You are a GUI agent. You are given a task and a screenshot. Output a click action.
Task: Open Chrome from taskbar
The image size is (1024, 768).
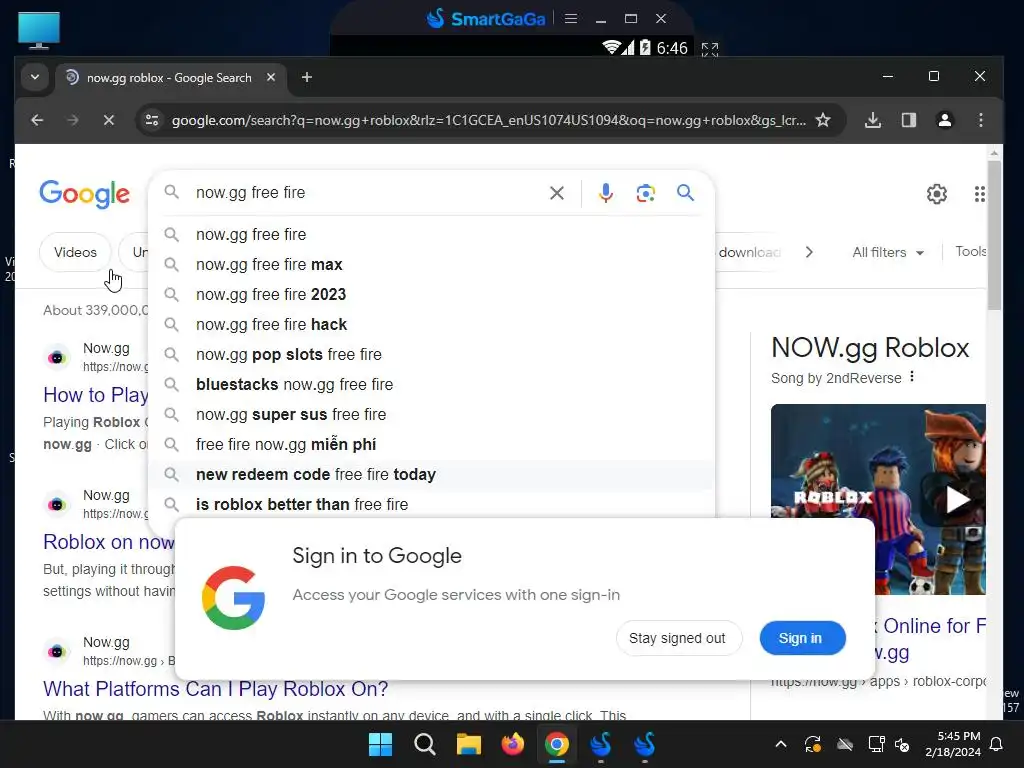(x=556, y=744)
